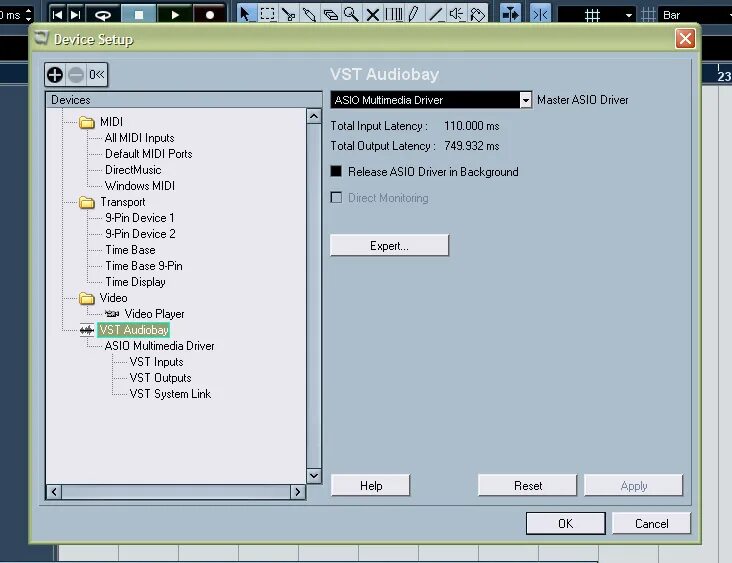The width and height of the screenshot is (732, 563).
Task: Click the ms value stepper arrows
Action: (x=29, y=14)
